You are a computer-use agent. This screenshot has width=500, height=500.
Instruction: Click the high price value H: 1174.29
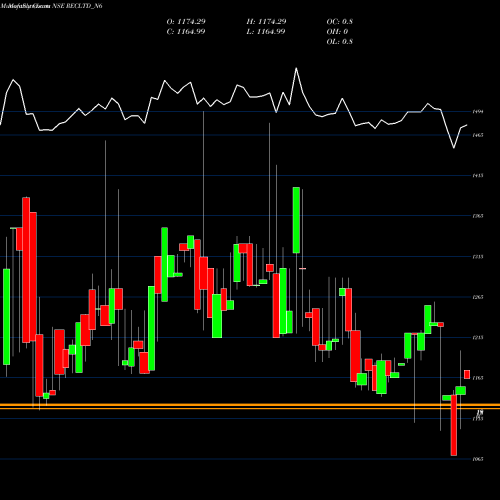pyautogui.click(x=266, y=22)
